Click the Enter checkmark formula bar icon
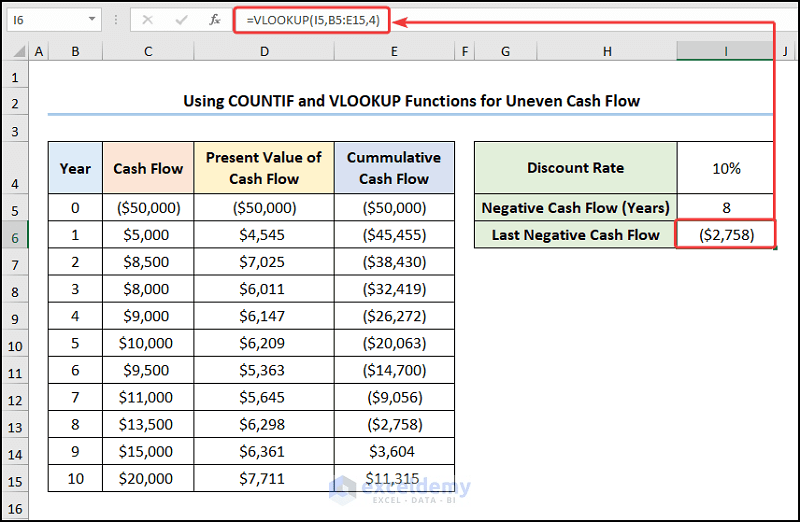 [x=181, y=20]
